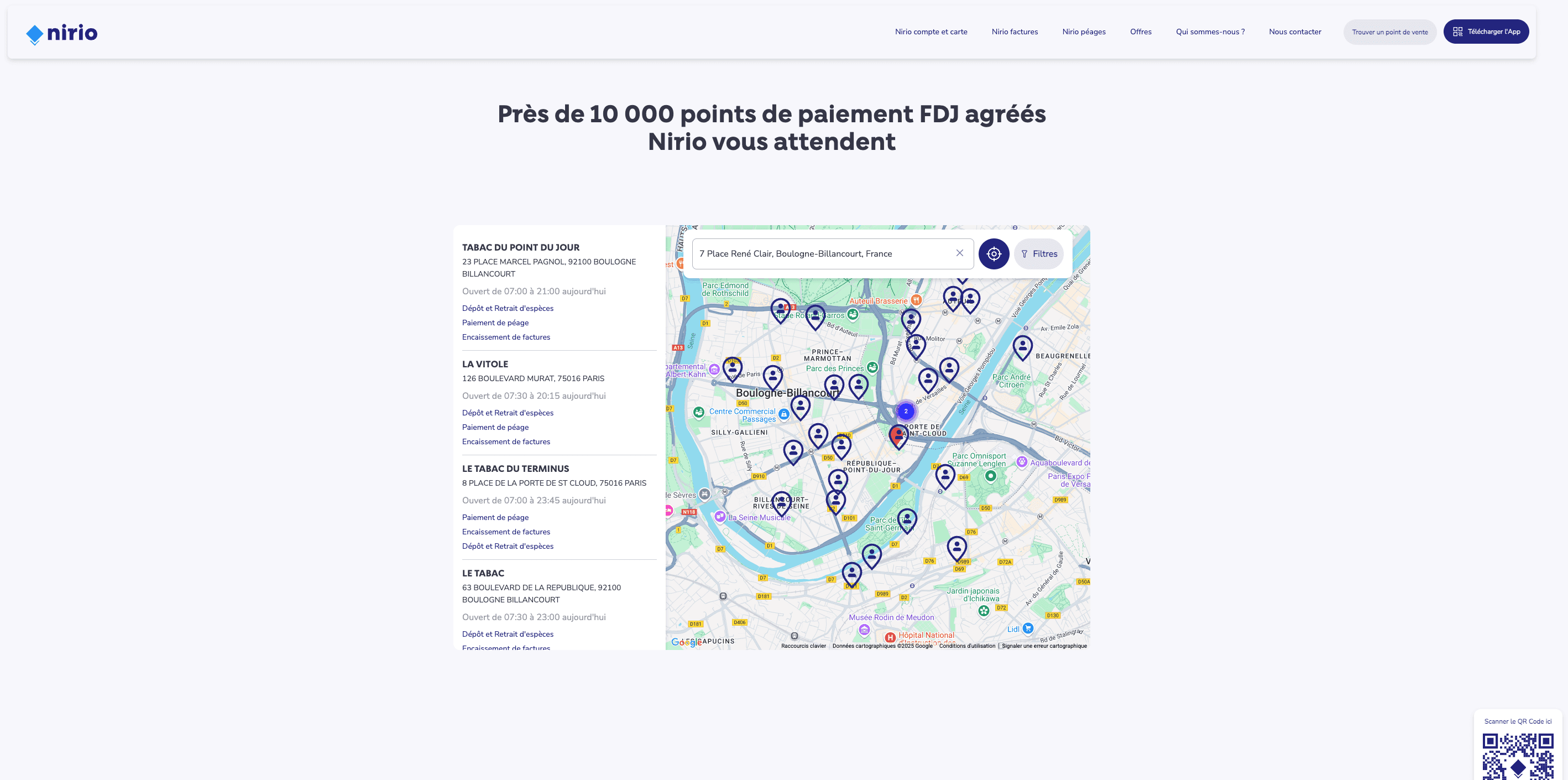
Task: Click the map pin near BEAUGRENELLE
Action: coord(1023,348)
